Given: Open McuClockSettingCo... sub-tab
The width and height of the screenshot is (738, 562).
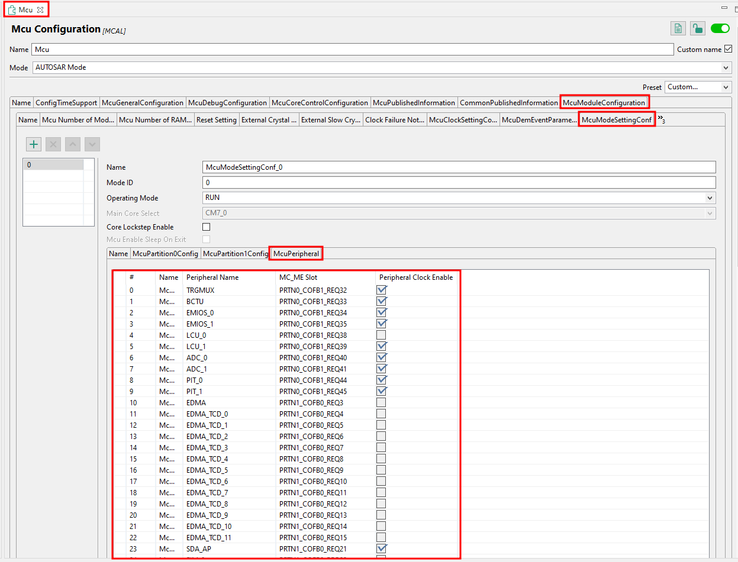Looking at the screenshot, I should coord(463,120).
